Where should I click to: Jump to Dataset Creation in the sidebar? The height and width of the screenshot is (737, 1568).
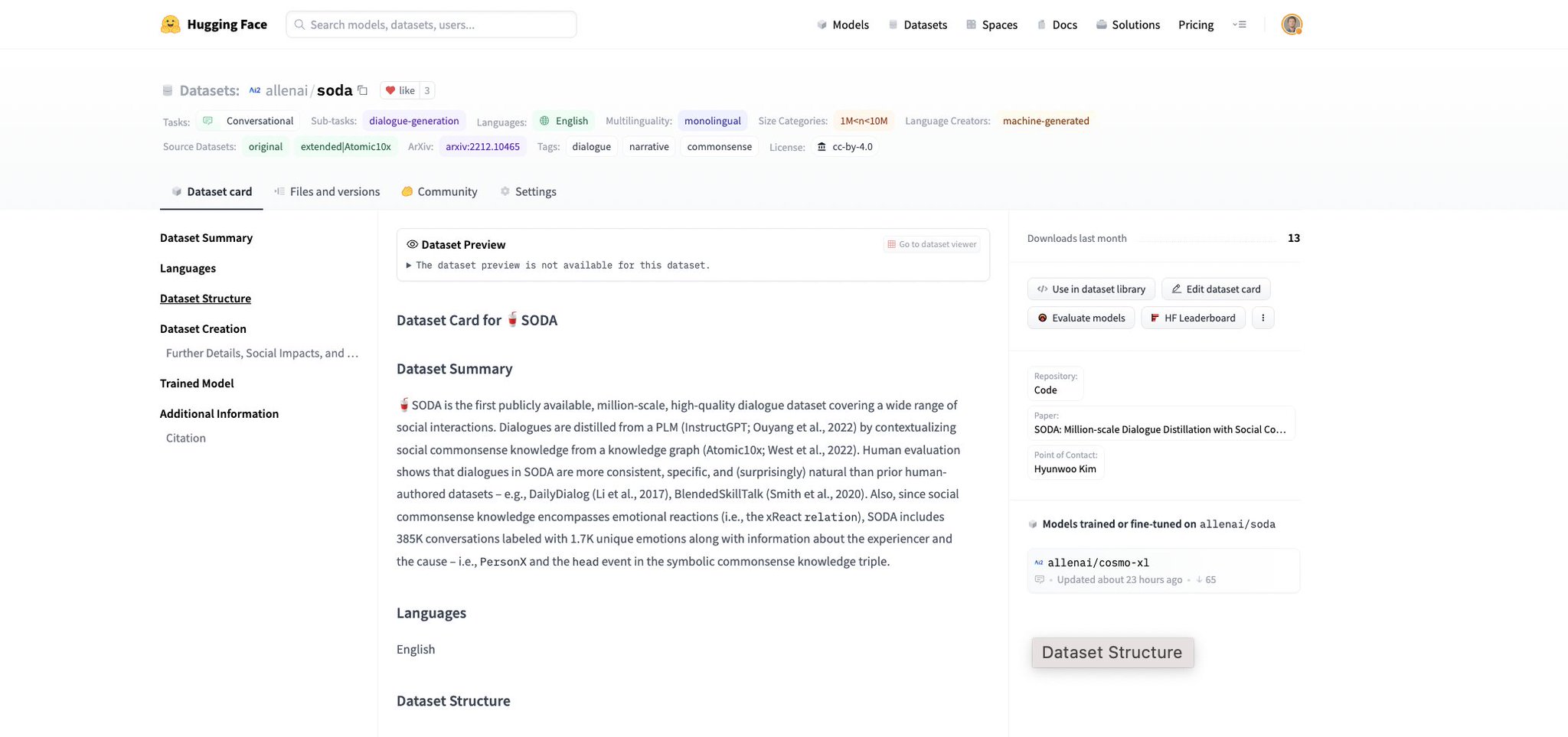(x=203, y=328)
